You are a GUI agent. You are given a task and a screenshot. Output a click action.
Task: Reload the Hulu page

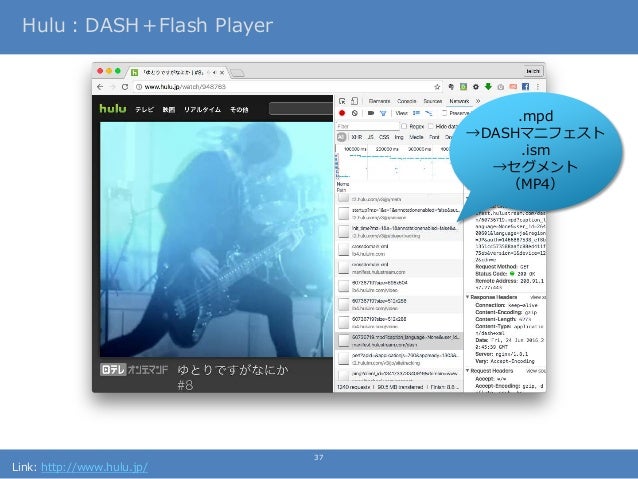coord(125,87)
